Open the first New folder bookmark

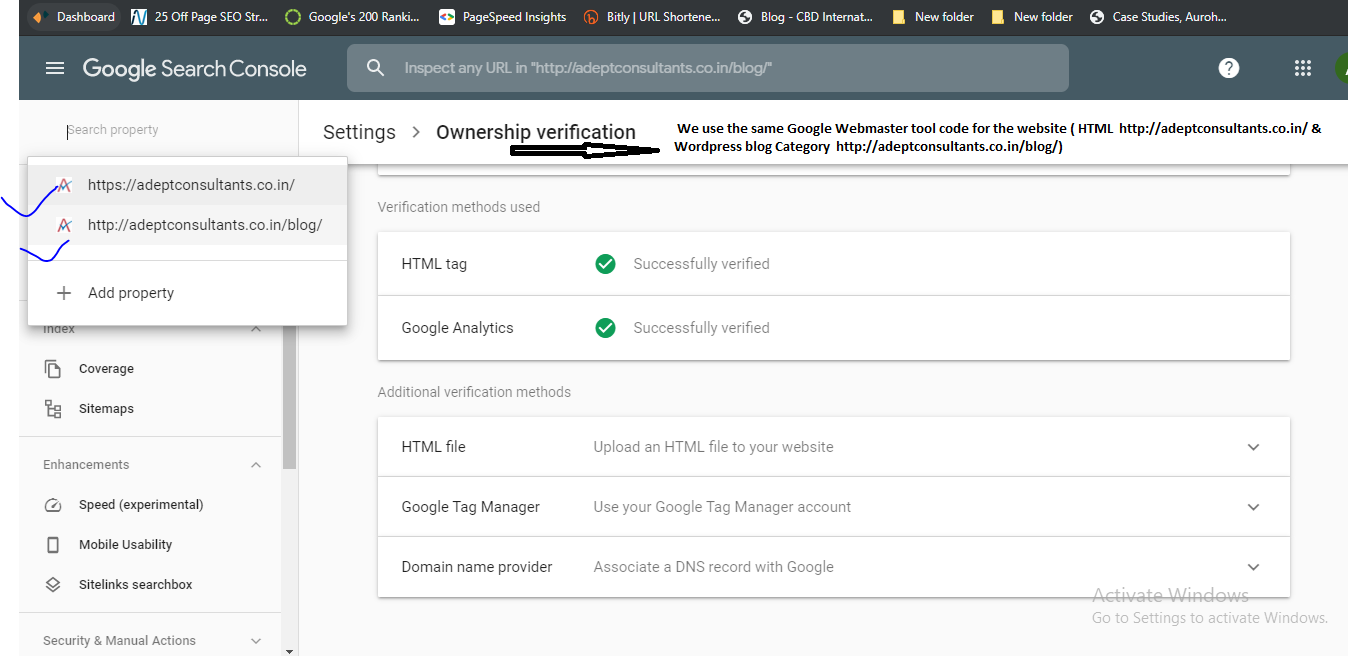pyautogui.click(x=933, y=17)
